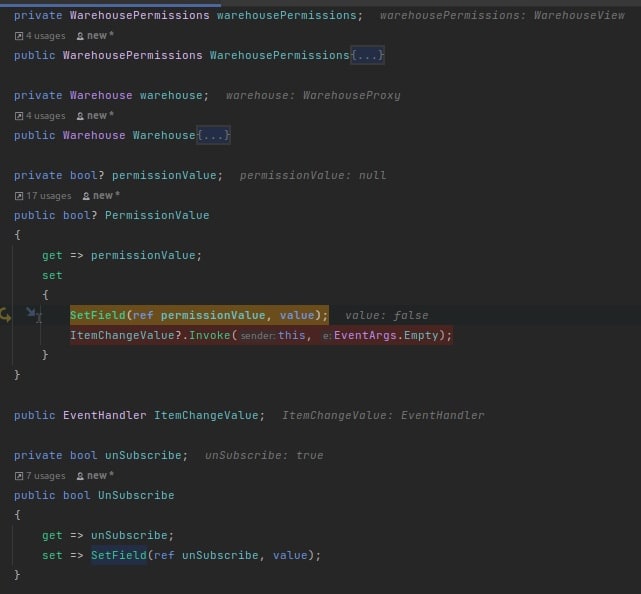This screenshot has height=594, width=641.
Task: Click the PermissionValue property name
Action: click(x=157, y=215)
